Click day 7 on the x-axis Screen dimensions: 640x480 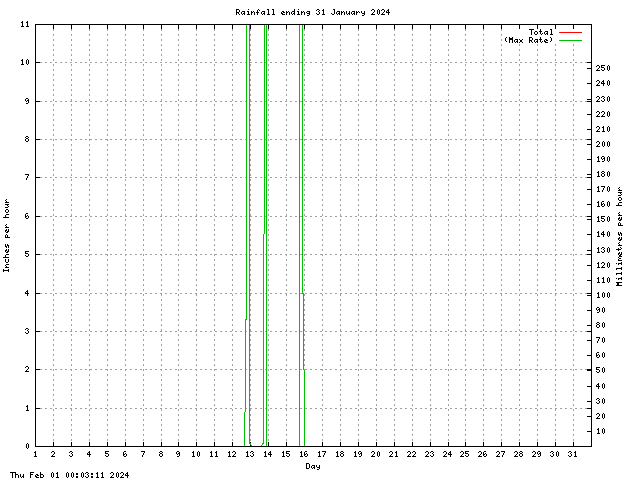[x=143, y=454]
